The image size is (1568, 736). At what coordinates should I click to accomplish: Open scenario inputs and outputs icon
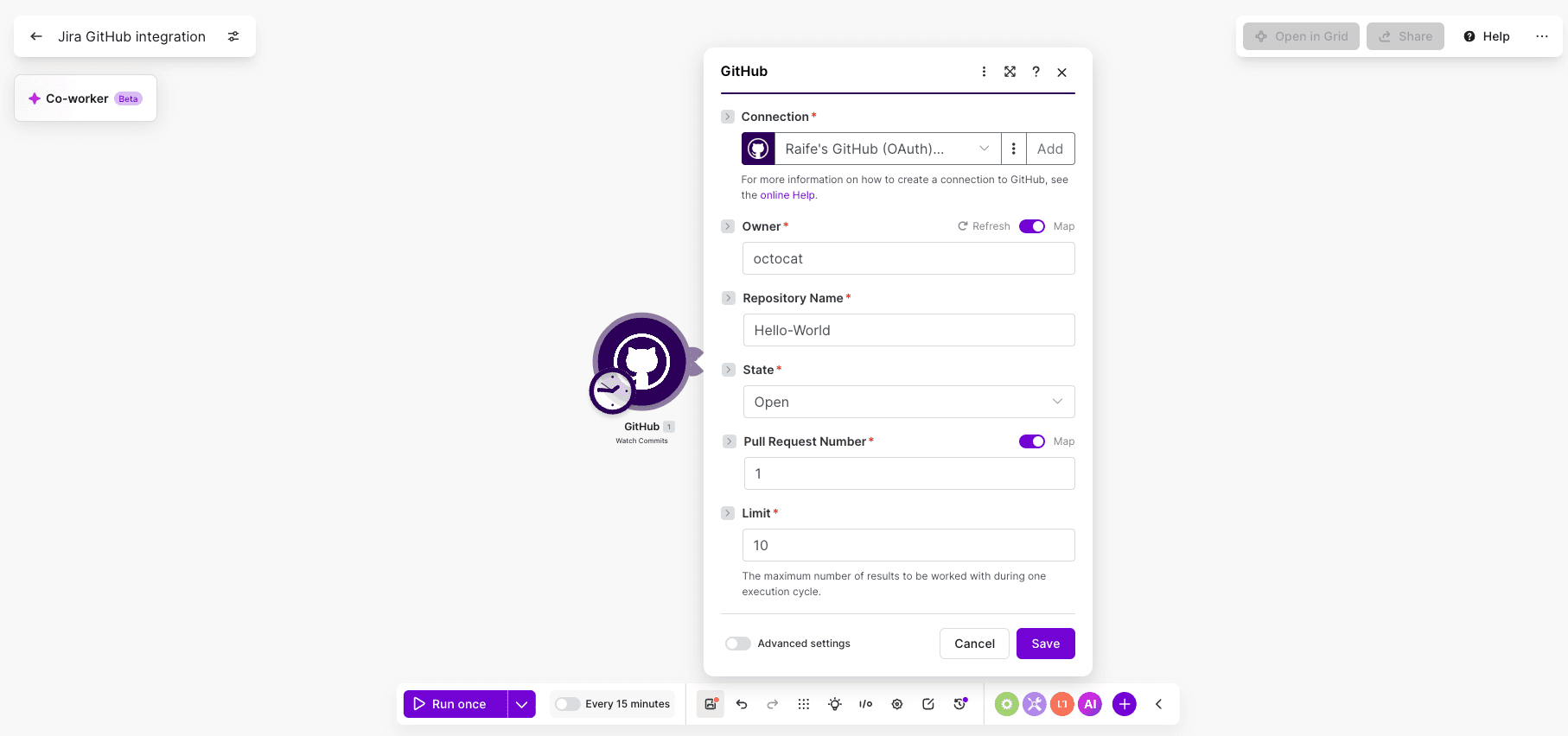[x=866, y=704]
